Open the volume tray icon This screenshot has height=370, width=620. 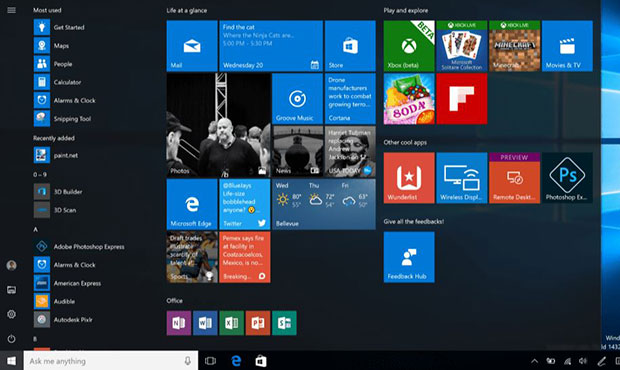click(583, 361)
